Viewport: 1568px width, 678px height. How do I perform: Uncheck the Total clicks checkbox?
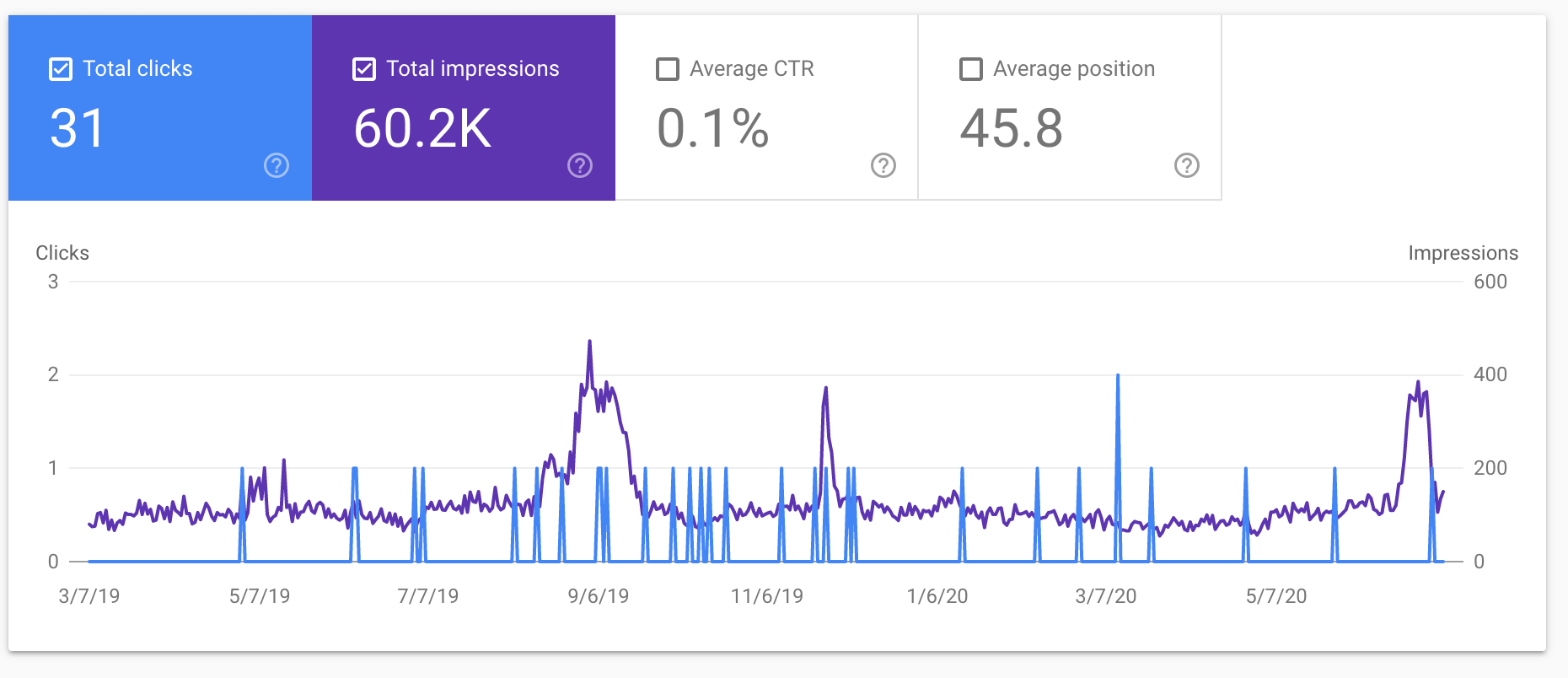tap(61, 69)
